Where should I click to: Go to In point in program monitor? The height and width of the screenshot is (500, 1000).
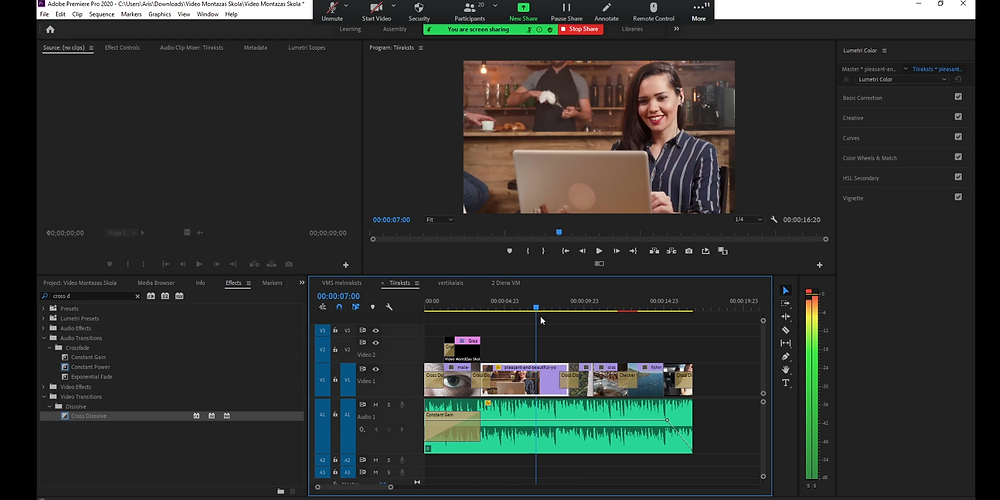(565, 251)
